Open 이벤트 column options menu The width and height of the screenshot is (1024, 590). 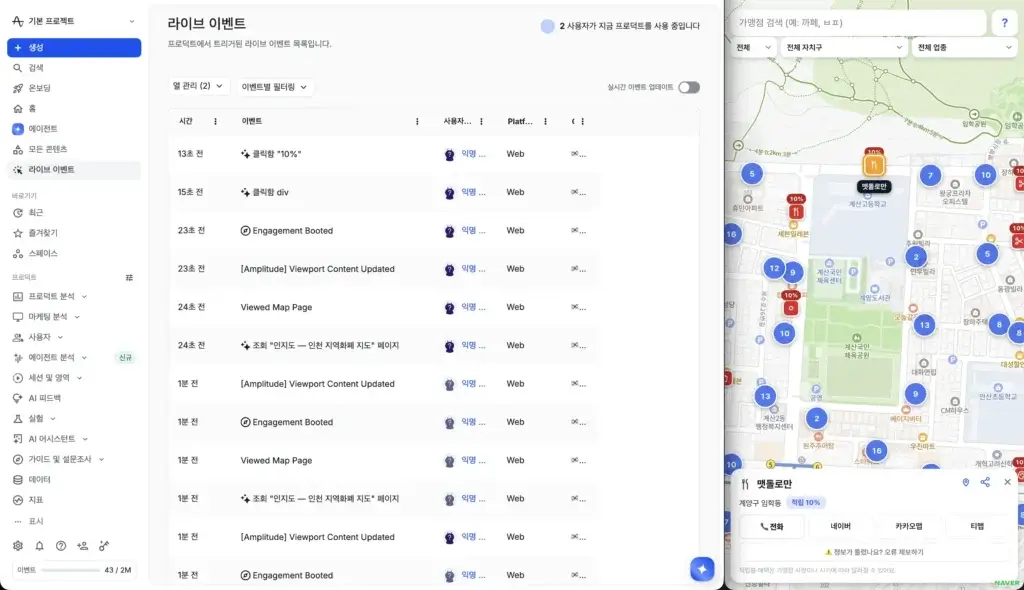click(417, 122)
